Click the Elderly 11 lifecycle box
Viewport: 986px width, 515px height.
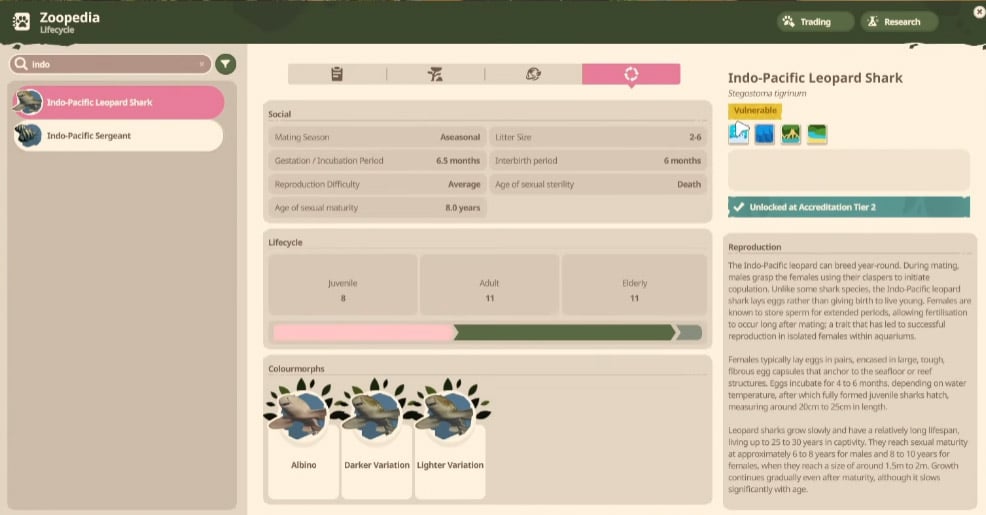[634, 285]
